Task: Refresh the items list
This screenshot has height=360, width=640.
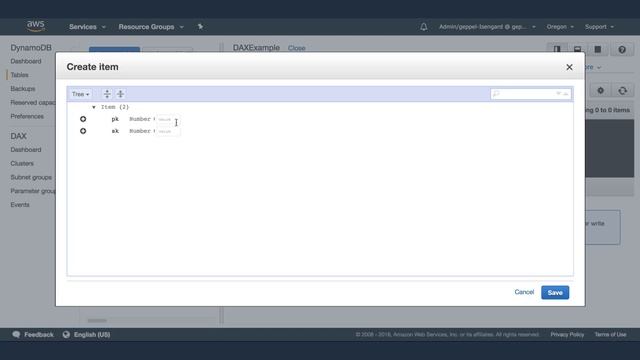Action: point(622,91)
